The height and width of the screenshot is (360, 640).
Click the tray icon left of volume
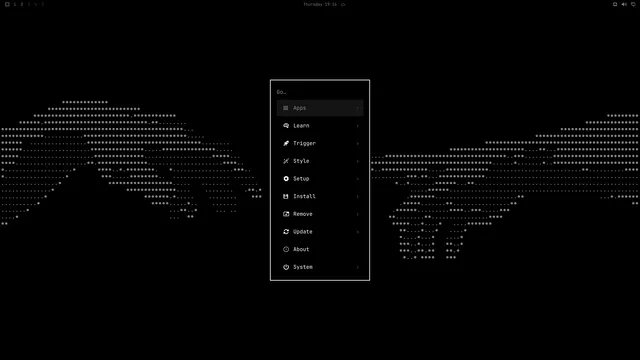click(x=615, y=4)
